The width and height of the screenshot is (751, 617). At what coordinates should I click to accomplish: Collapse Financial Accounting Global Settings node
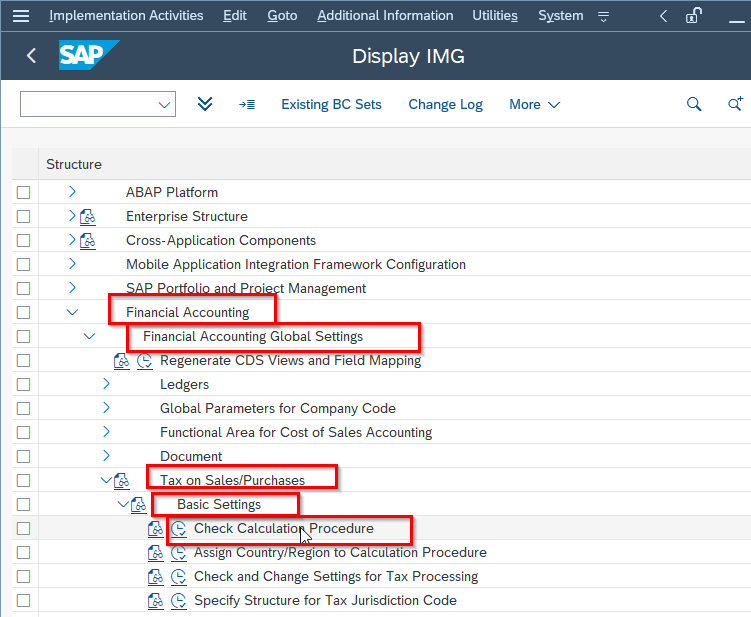tap(90, 336)
